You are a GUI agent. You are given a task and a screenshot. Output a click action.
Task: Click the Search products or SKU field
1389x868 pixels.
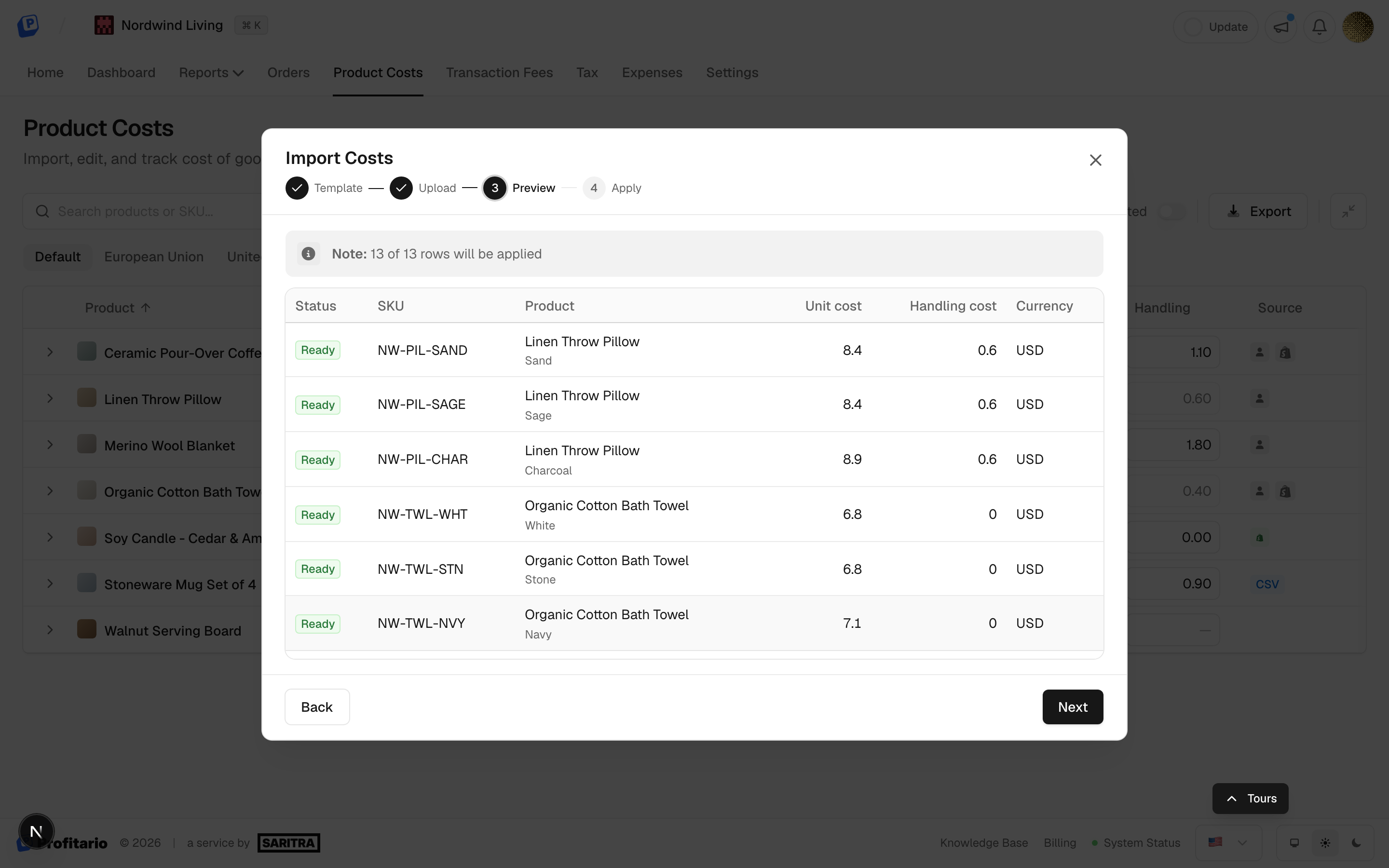point(142,211)
